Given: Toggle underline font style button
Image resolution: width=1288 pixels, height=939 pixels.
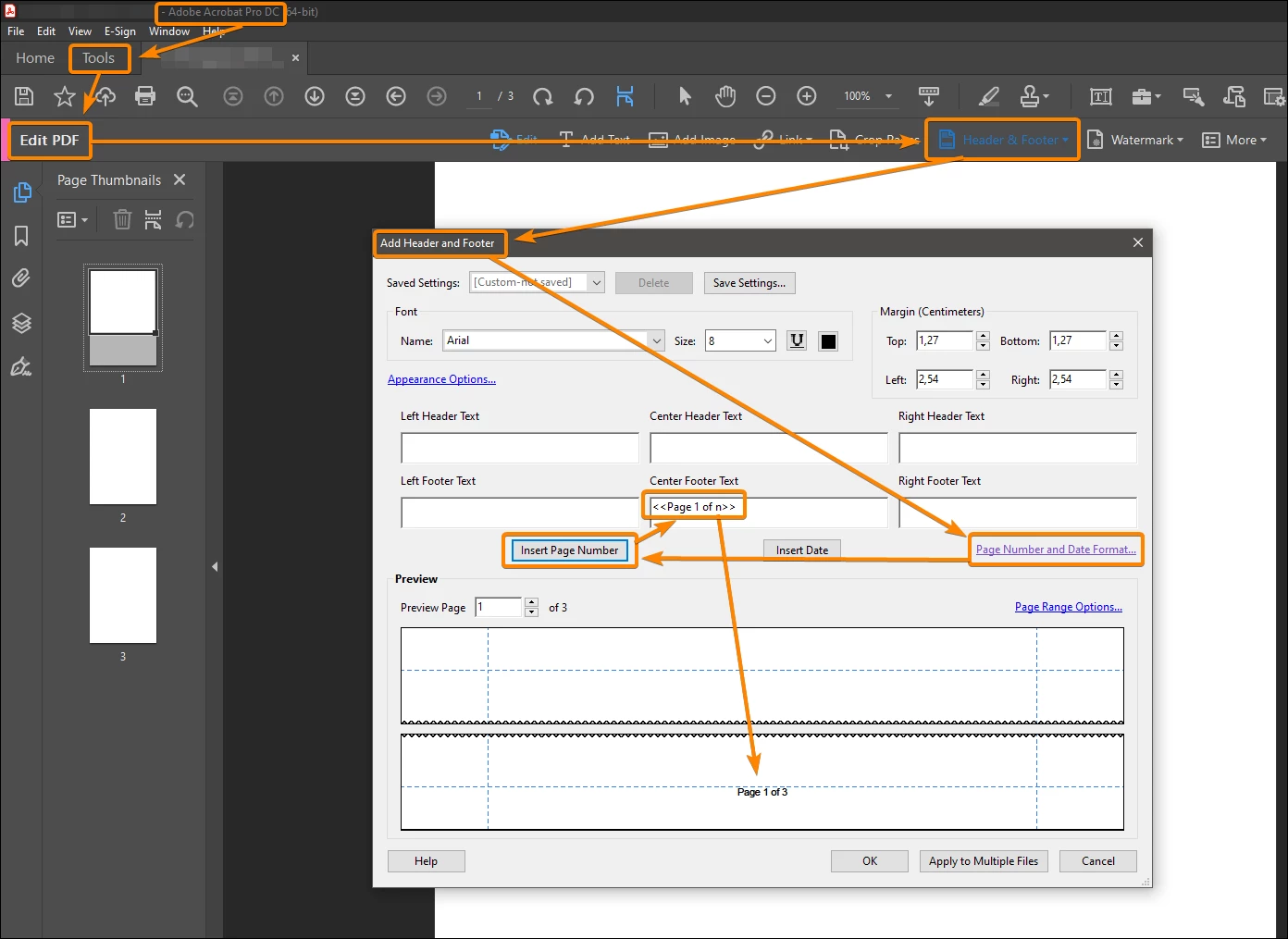Looking at the screenshot, I should click(x=797, y=340).
